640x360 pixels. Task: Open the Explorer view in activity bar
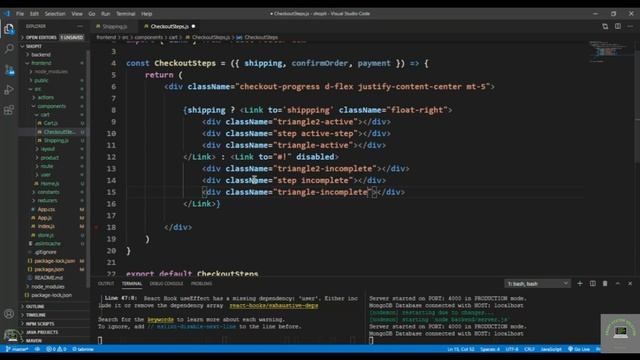[x=9, y=29]
